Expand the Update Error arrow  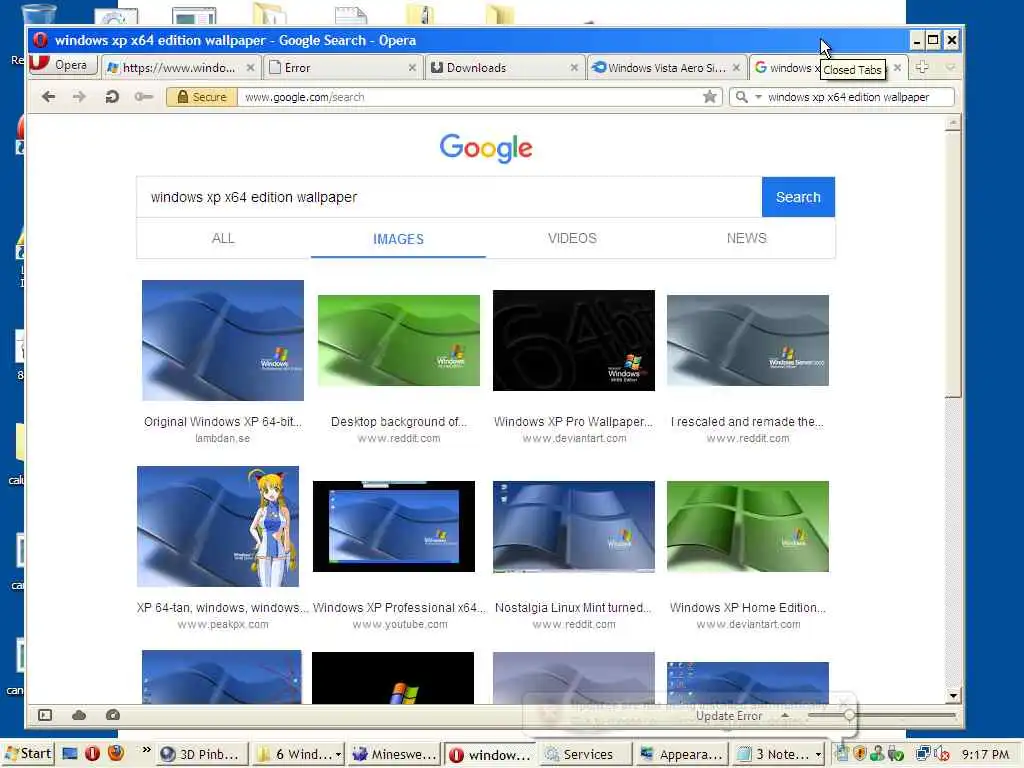coord(786,716)
